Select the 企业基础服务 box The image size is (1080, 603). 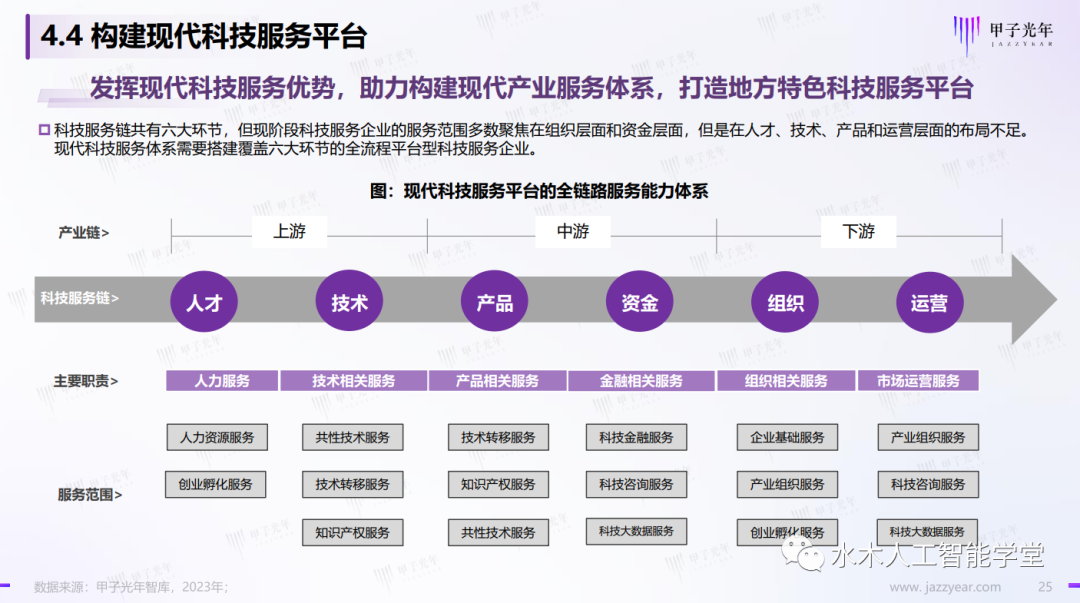[x=787, y=437]
